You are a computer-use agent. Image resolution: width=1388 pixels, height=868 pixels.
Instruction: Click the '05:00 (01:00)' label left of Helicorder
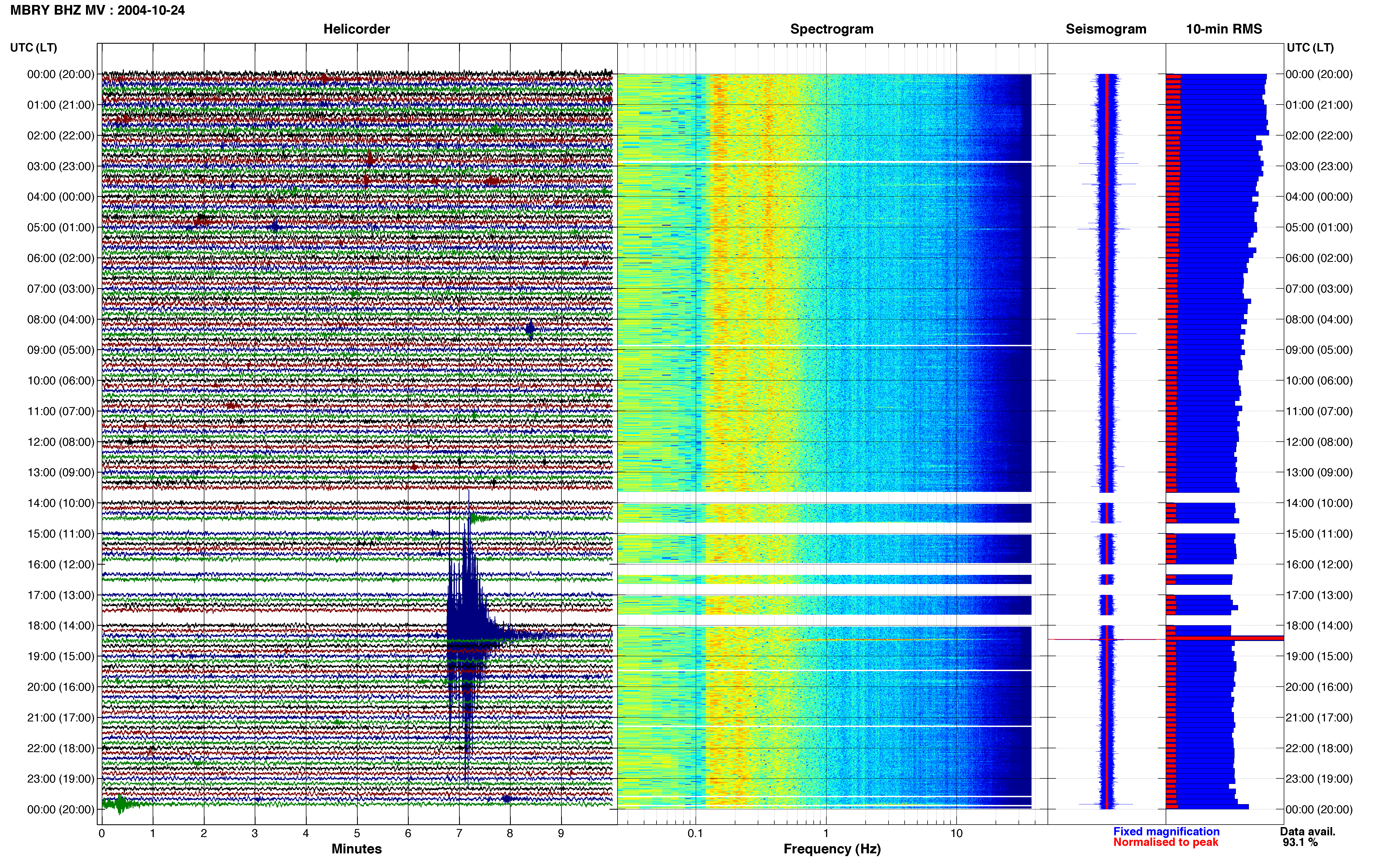61,227
